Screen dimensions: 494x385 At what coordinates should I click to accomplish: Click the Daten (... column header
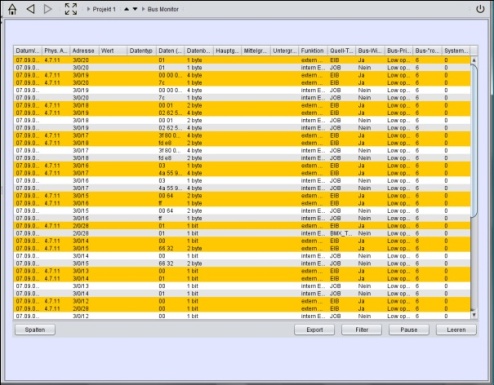pos(170,51)
